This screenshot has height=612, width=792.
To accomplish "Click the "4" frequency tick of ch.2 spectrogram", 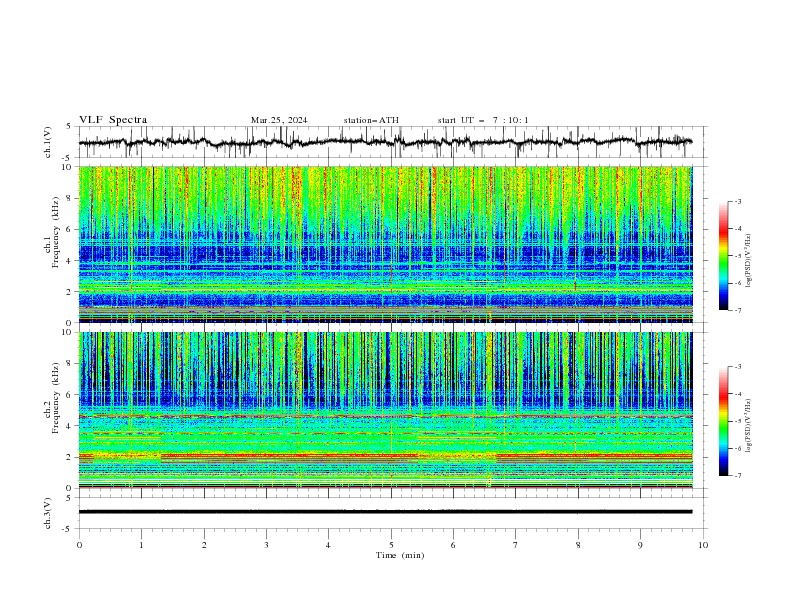I will (x=71, y=426).
